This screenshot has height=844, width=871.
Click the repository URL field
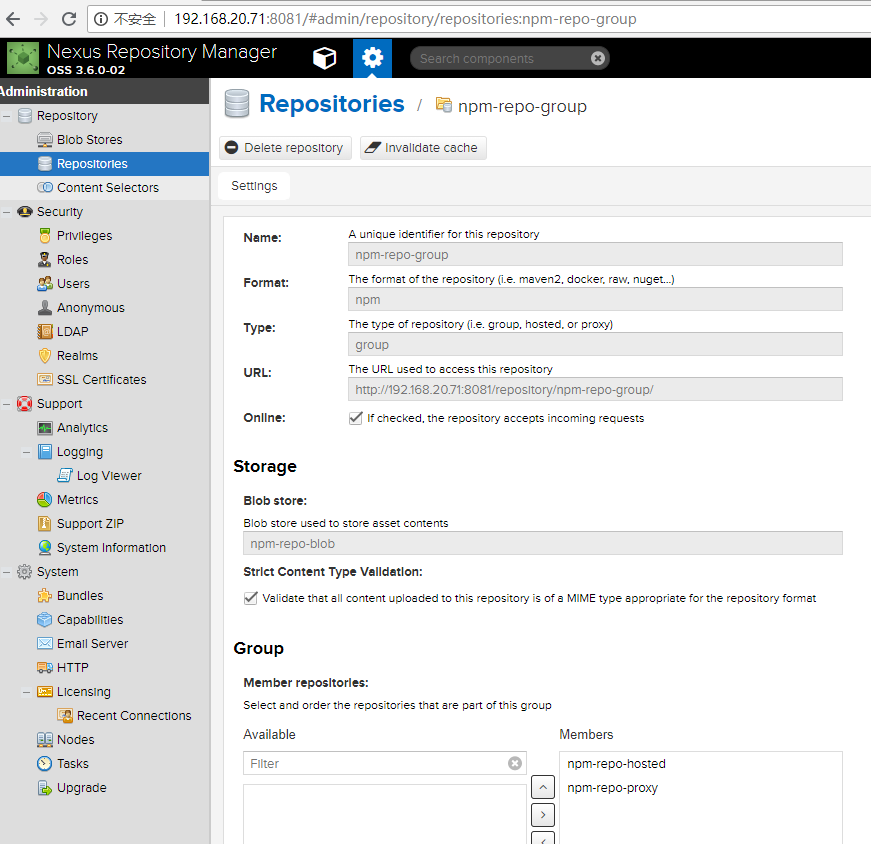(595, 389)
